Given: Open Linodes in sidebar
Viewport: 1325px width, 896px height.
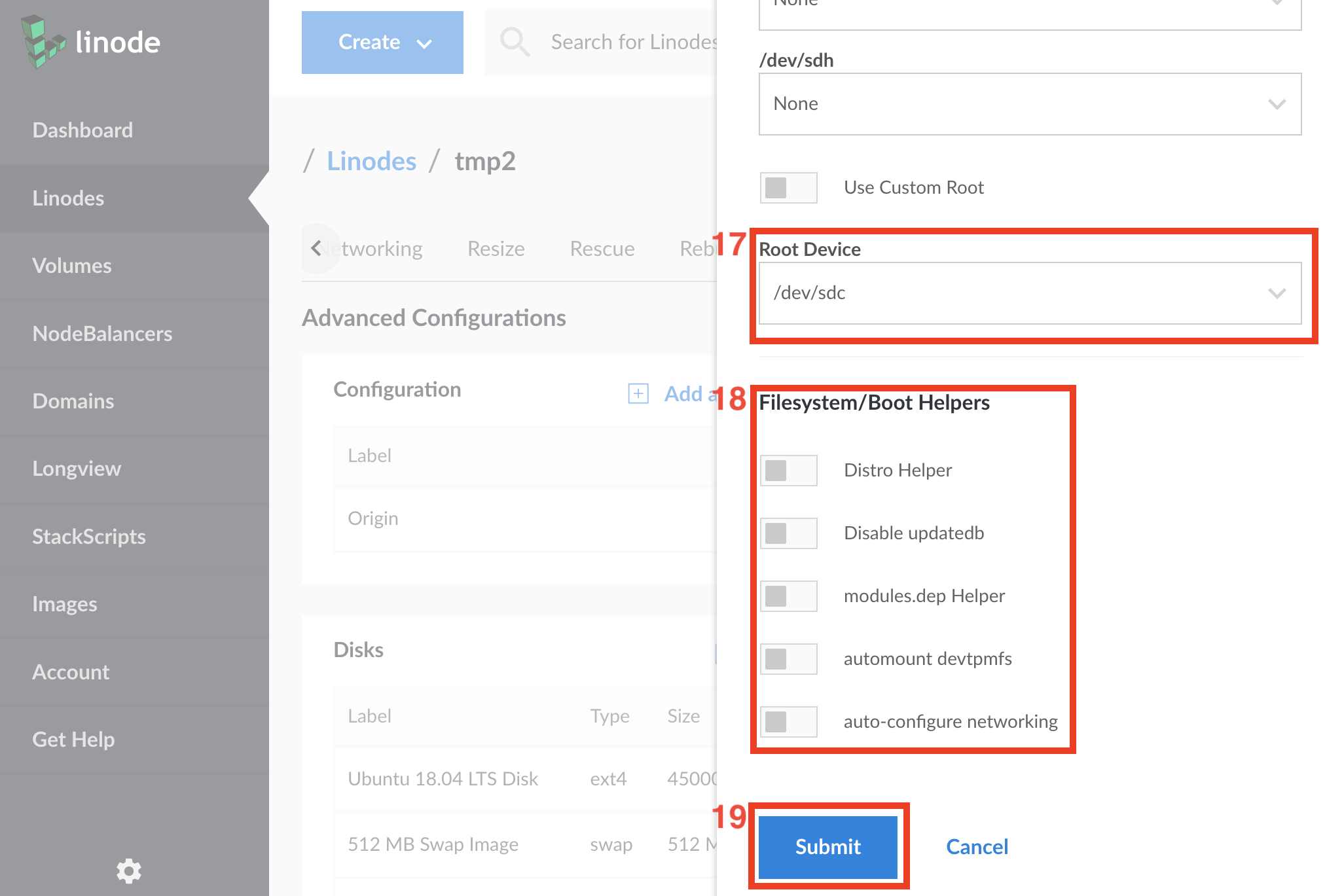Looking at the screenshot, I should pyautogui.click(x=134, y=198).
